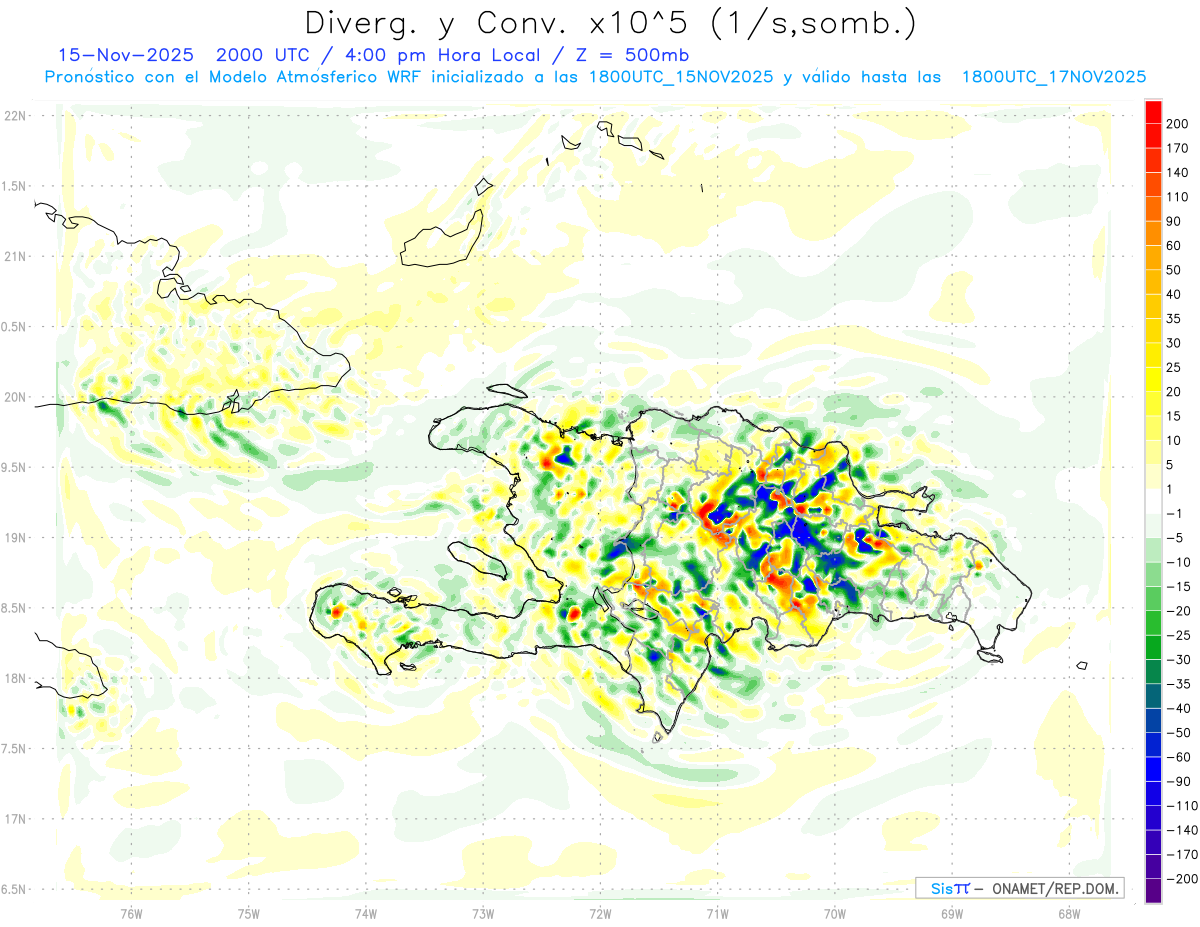This screenshot has width=1200, height=927.
Task: Click the colorbar label '-25'
Action: (1180, 636)
